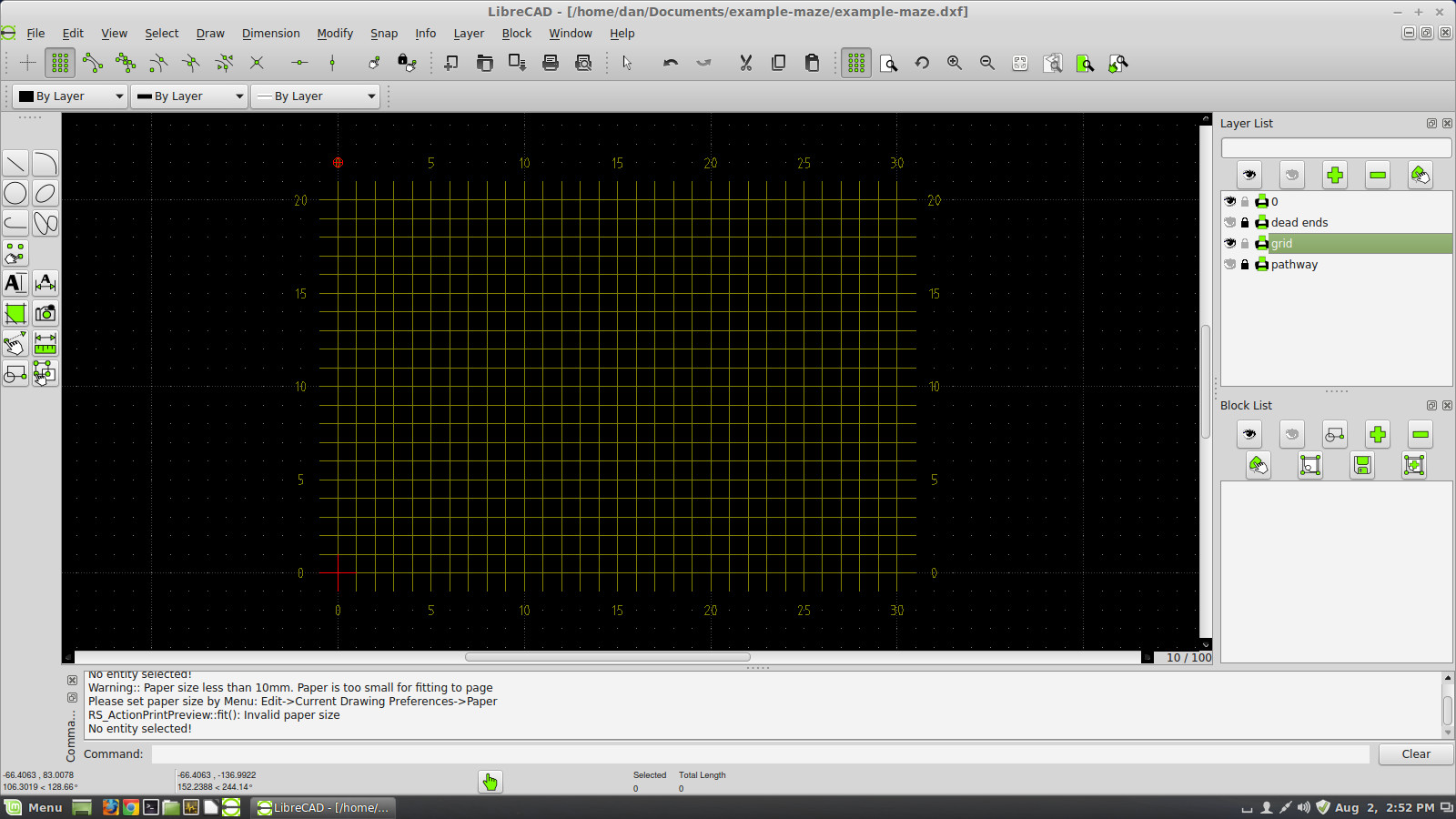This screenshot has width=1456, height=819.
Task: Select the Spline curve tool
Action: tap(45, 224)
